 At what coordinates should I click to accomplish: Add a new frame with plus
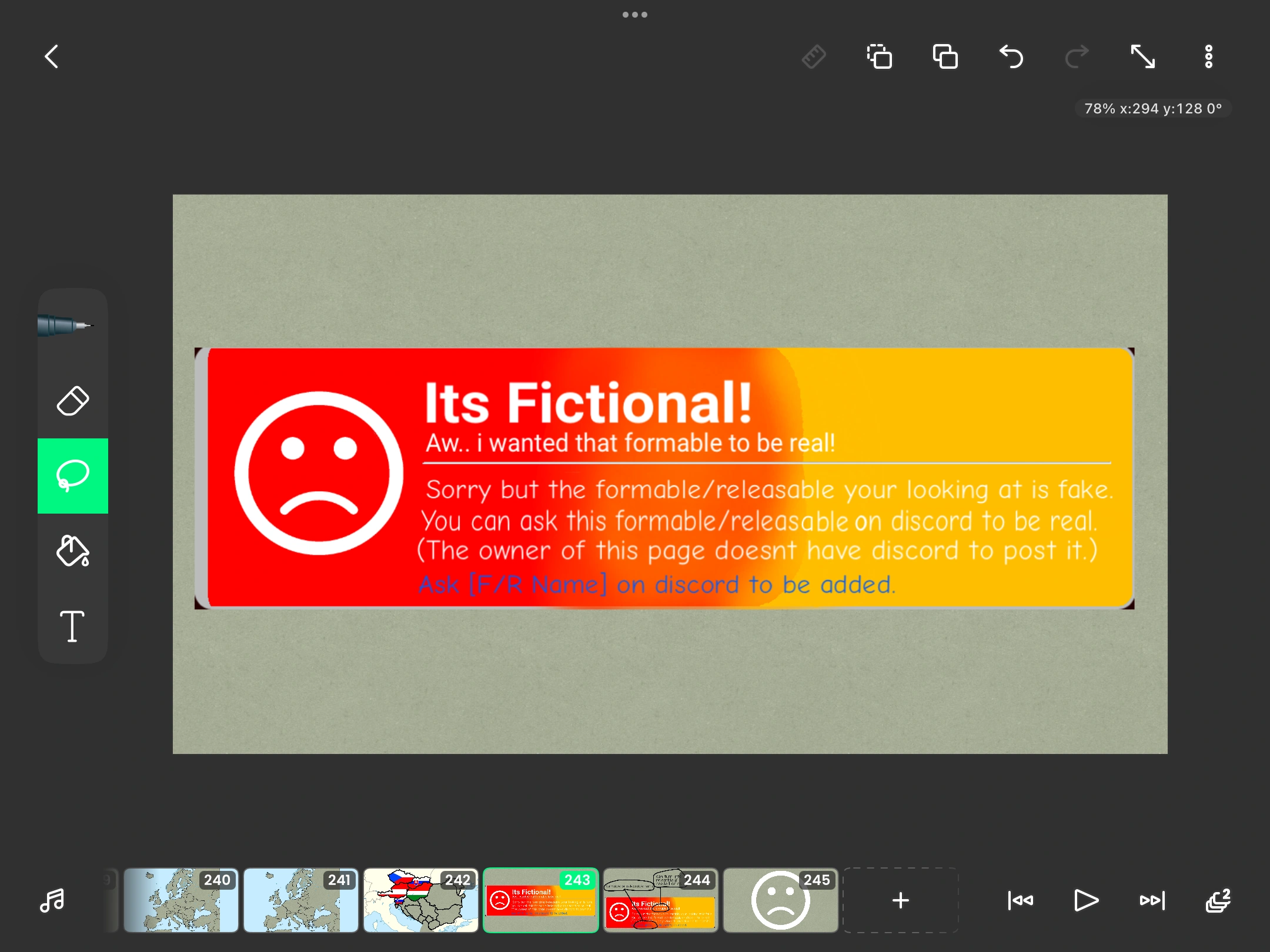900,900
